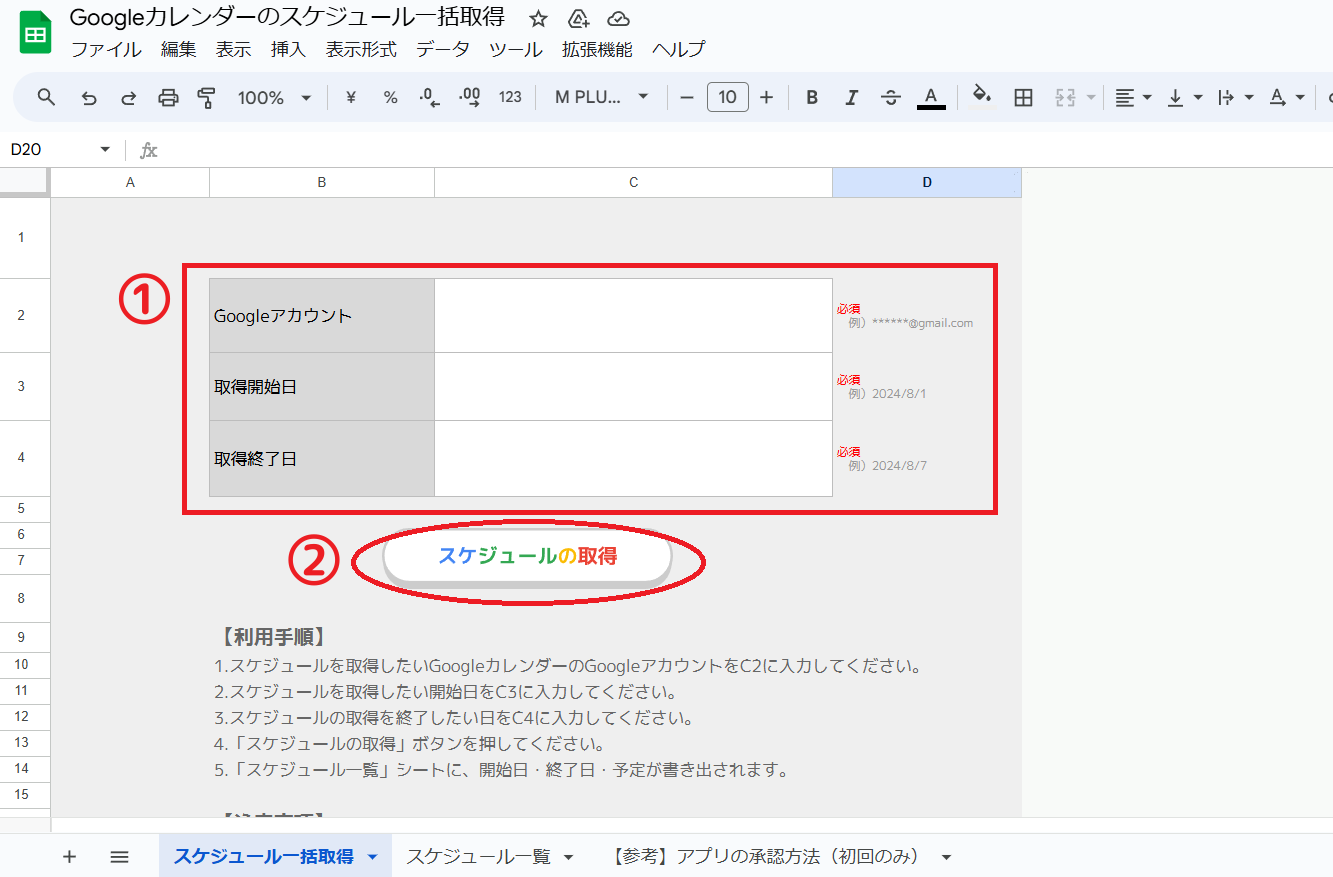
Task: Activate the paint format tool
Action: (x=207, y=97)
